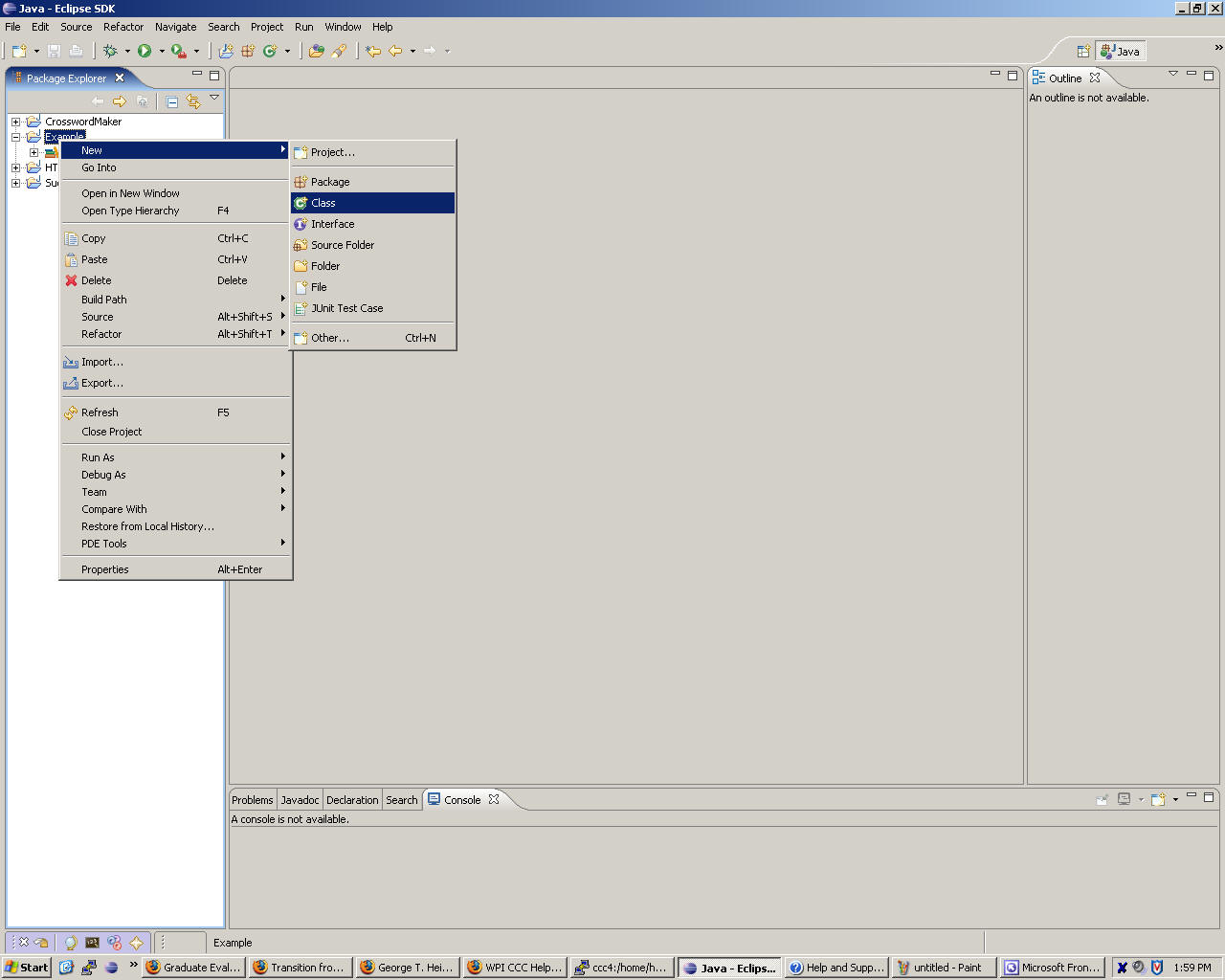Choose JUnit Test Case entry
This screenshot has height=980, width=1225.
[x=372, y=308]
